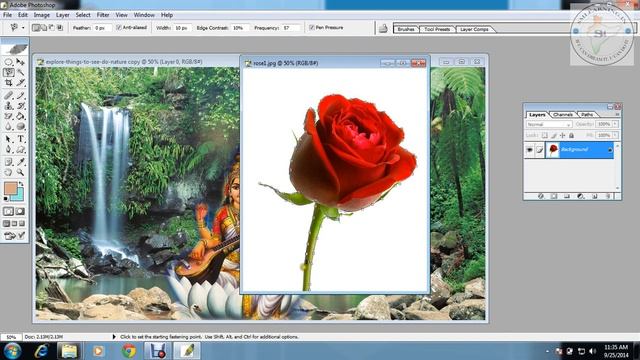Select the Blur tool

[8, 127]
